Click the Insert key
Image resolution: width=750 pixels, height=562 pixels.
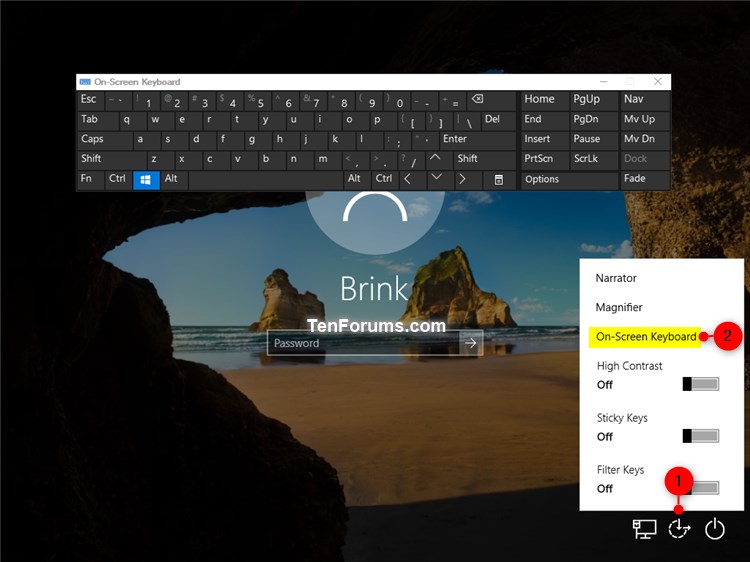tap(545, 141)
